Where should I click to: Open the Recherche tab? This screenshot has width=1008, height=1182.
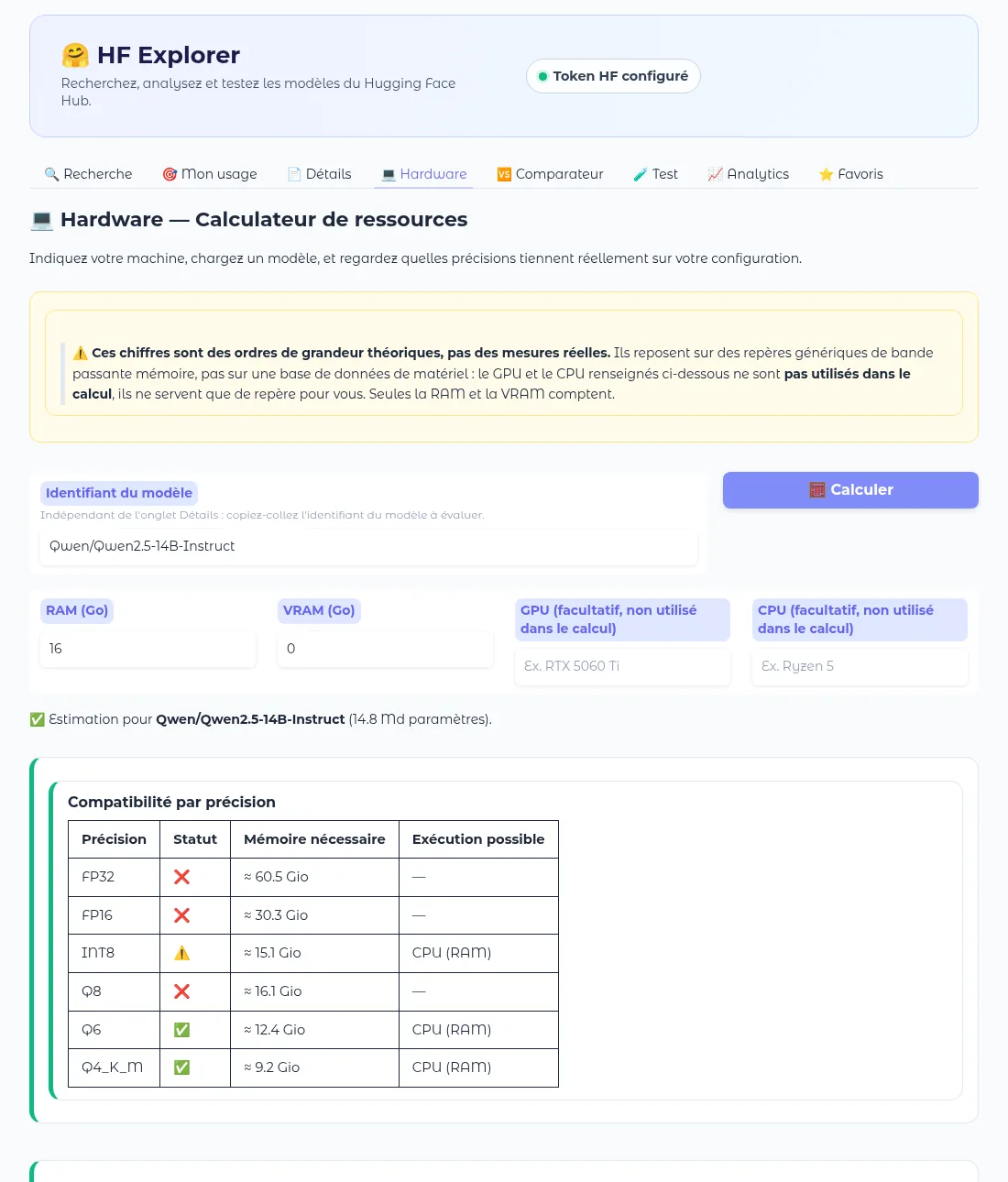pos(88,174)
